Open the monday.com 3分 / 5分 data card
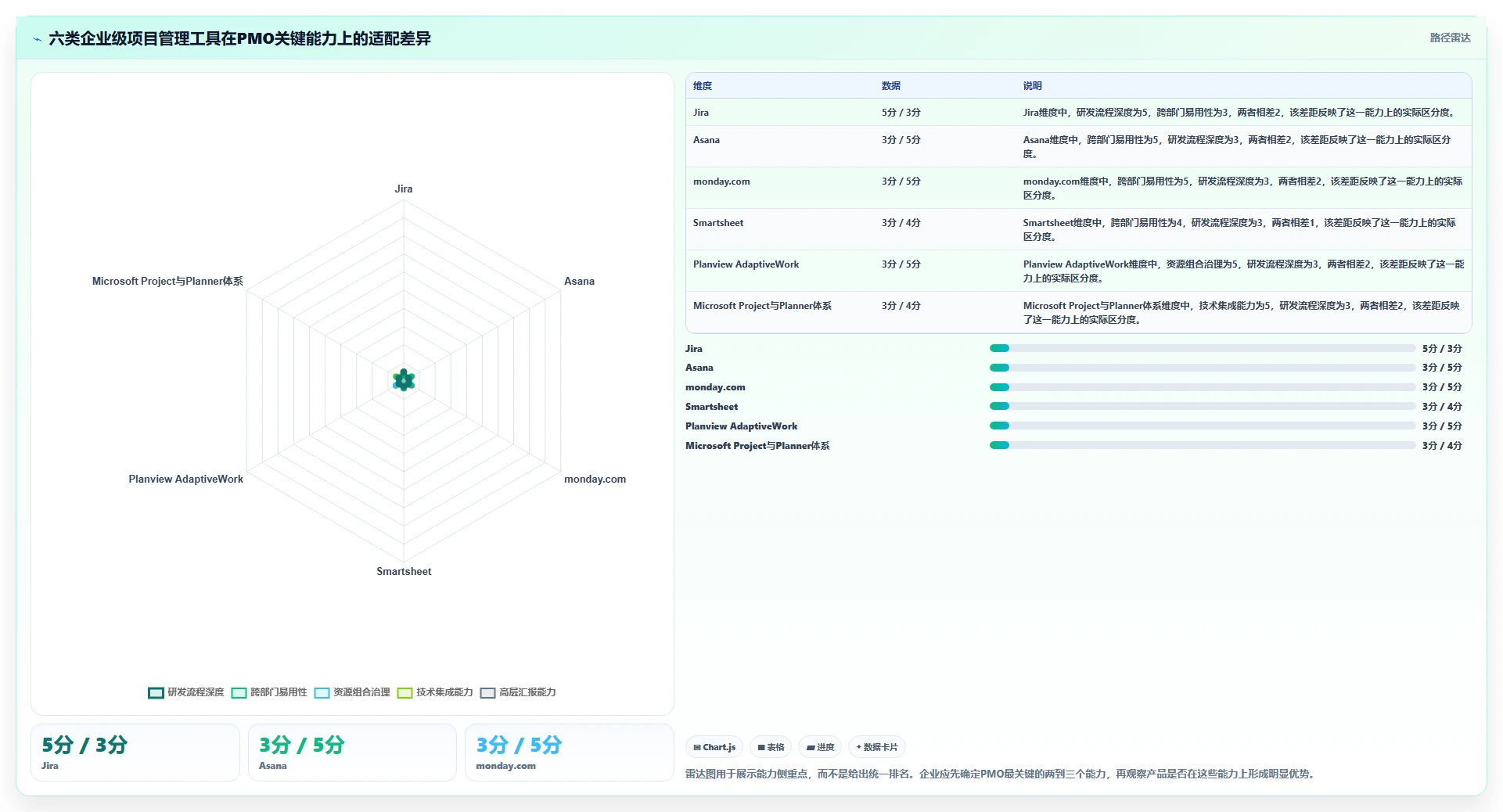The width and height of the screenshot is (1503, 812). click(570, 753)
